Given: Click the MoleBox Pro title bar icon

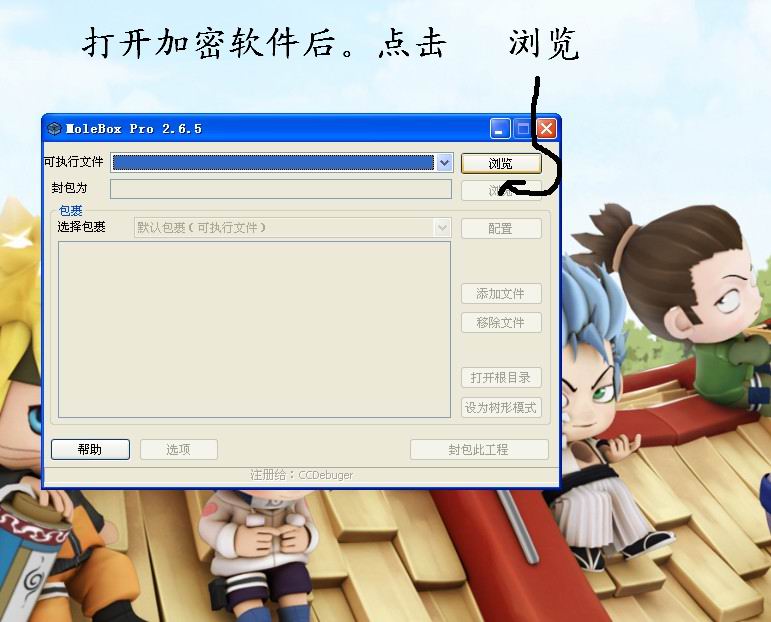Looking at the screenshot, I should tap(54, 129).
